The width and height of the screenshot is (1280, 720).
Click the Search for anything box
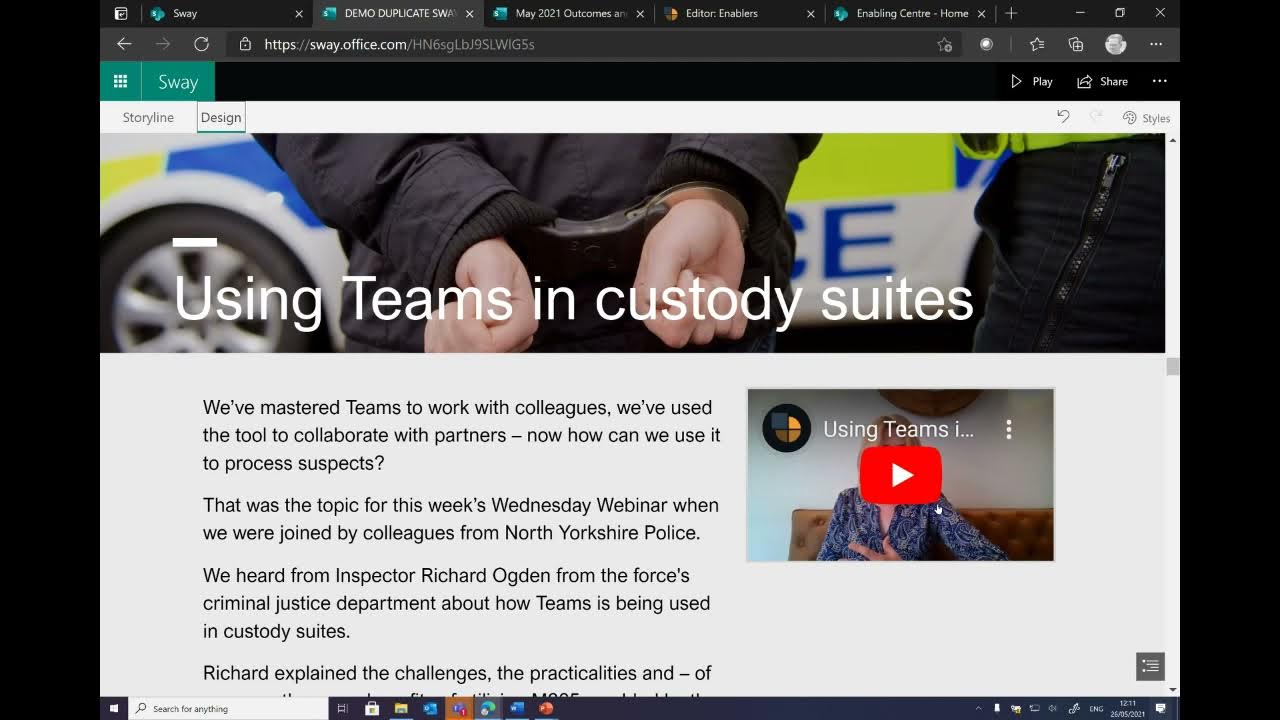point(228,708)
